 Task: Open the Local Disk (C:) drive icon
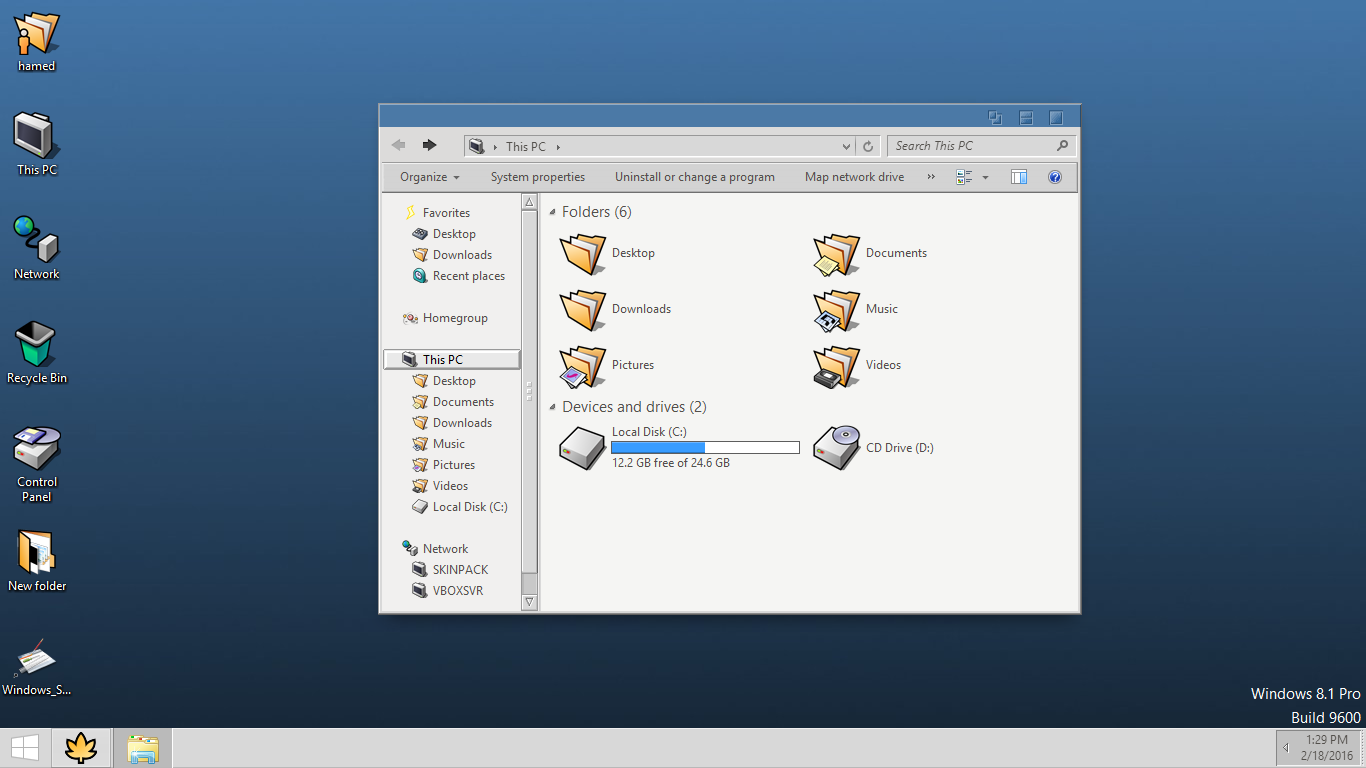coord(582,447)
